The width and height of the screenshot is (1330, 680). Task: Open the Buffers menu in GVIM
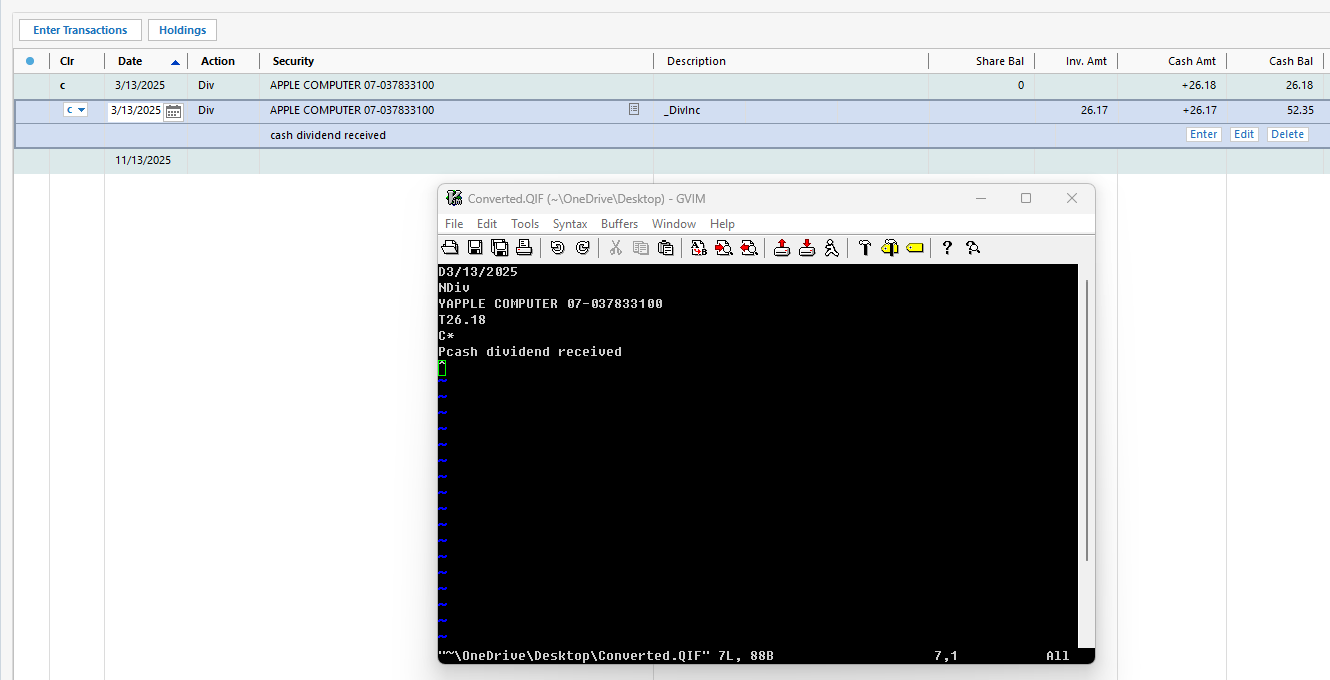click(x=620, y=224)
